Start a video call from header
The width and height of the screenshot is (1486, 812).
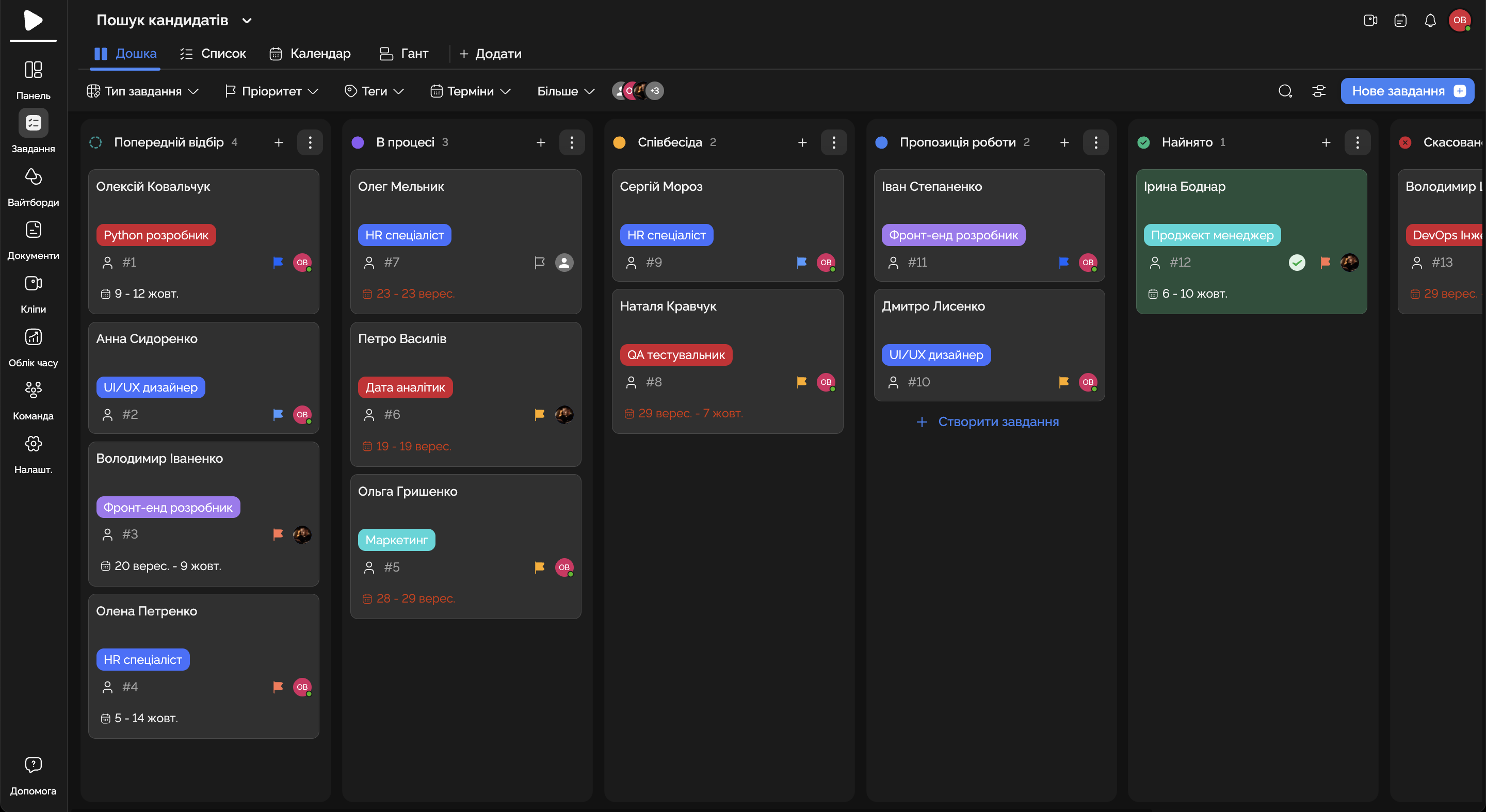click(x=1370, y=21)
